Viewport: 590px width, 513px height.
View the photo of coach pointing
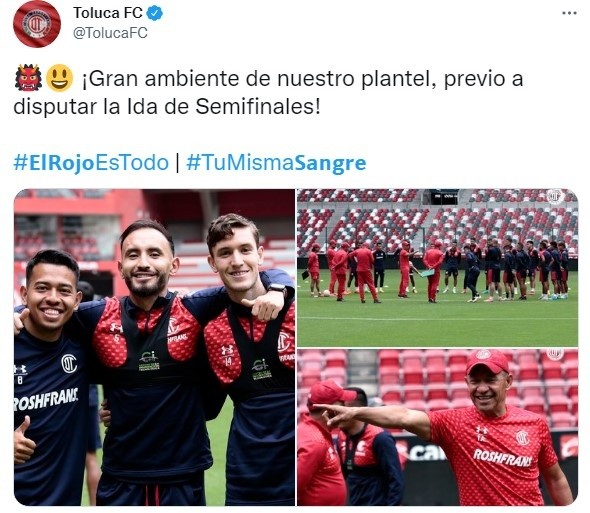click(x=437, y=427)
